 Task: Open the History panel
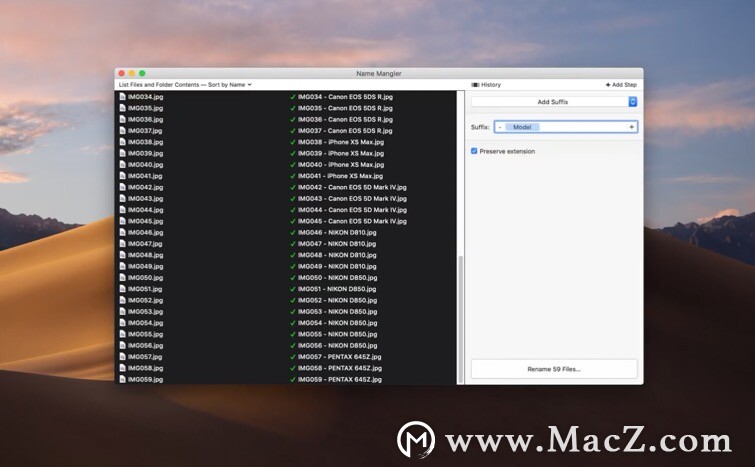click(x=486, y=85)
